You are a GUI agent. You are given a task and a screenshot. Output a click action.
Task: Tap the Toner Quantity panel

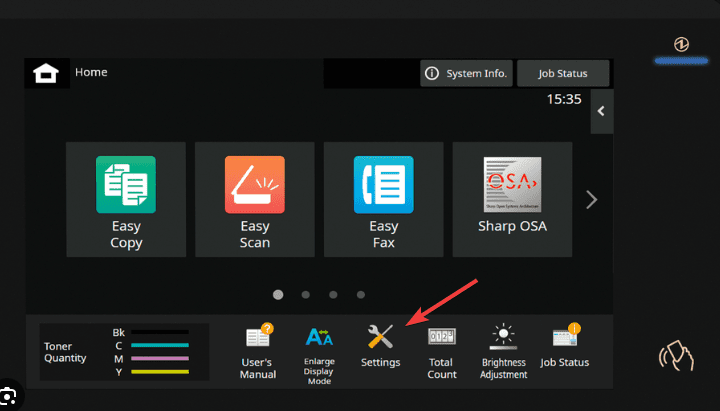point(124,350)
